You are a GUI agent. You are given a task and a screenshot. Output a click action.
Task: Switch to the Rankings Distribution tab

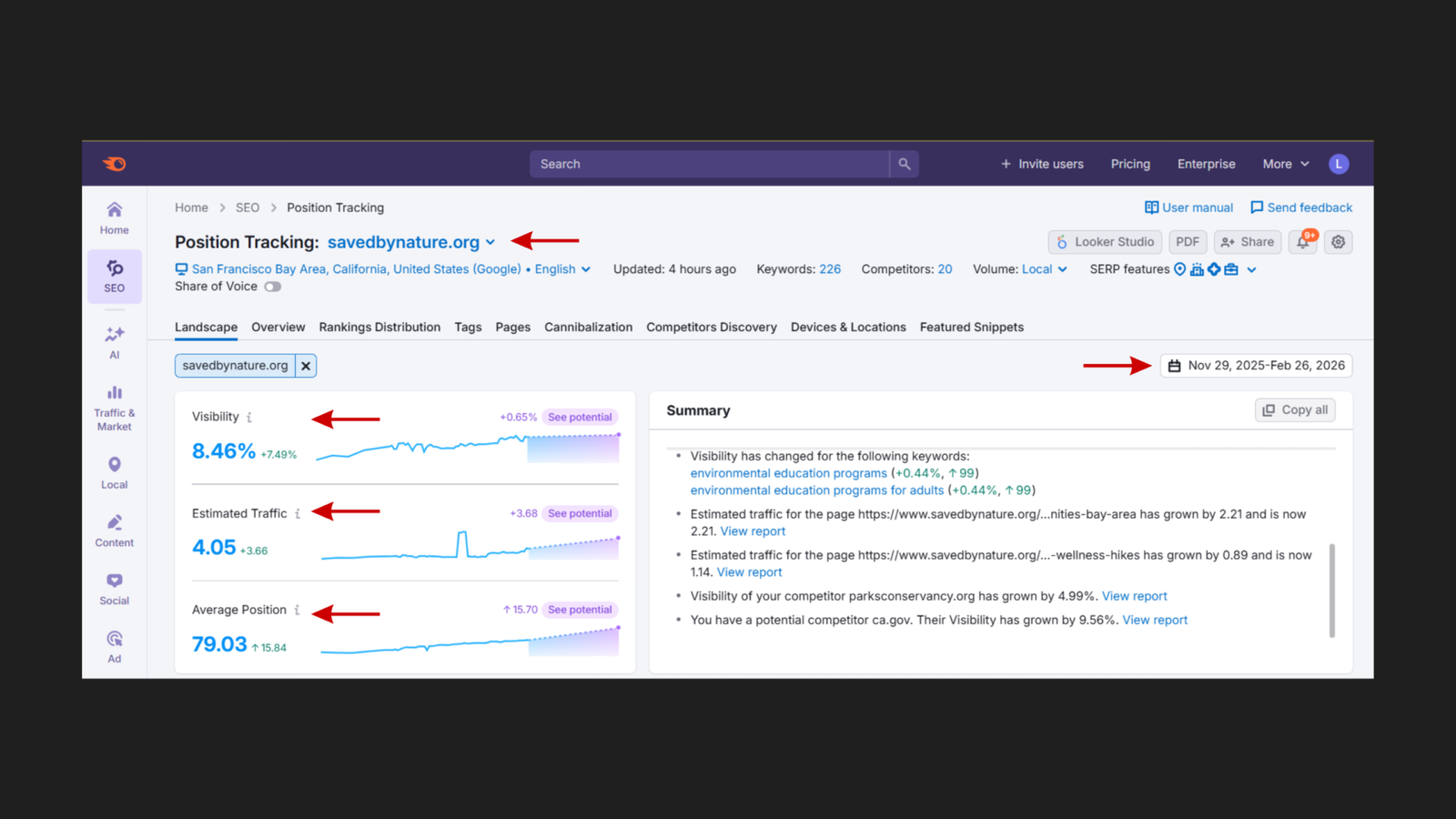pos(379,328)
